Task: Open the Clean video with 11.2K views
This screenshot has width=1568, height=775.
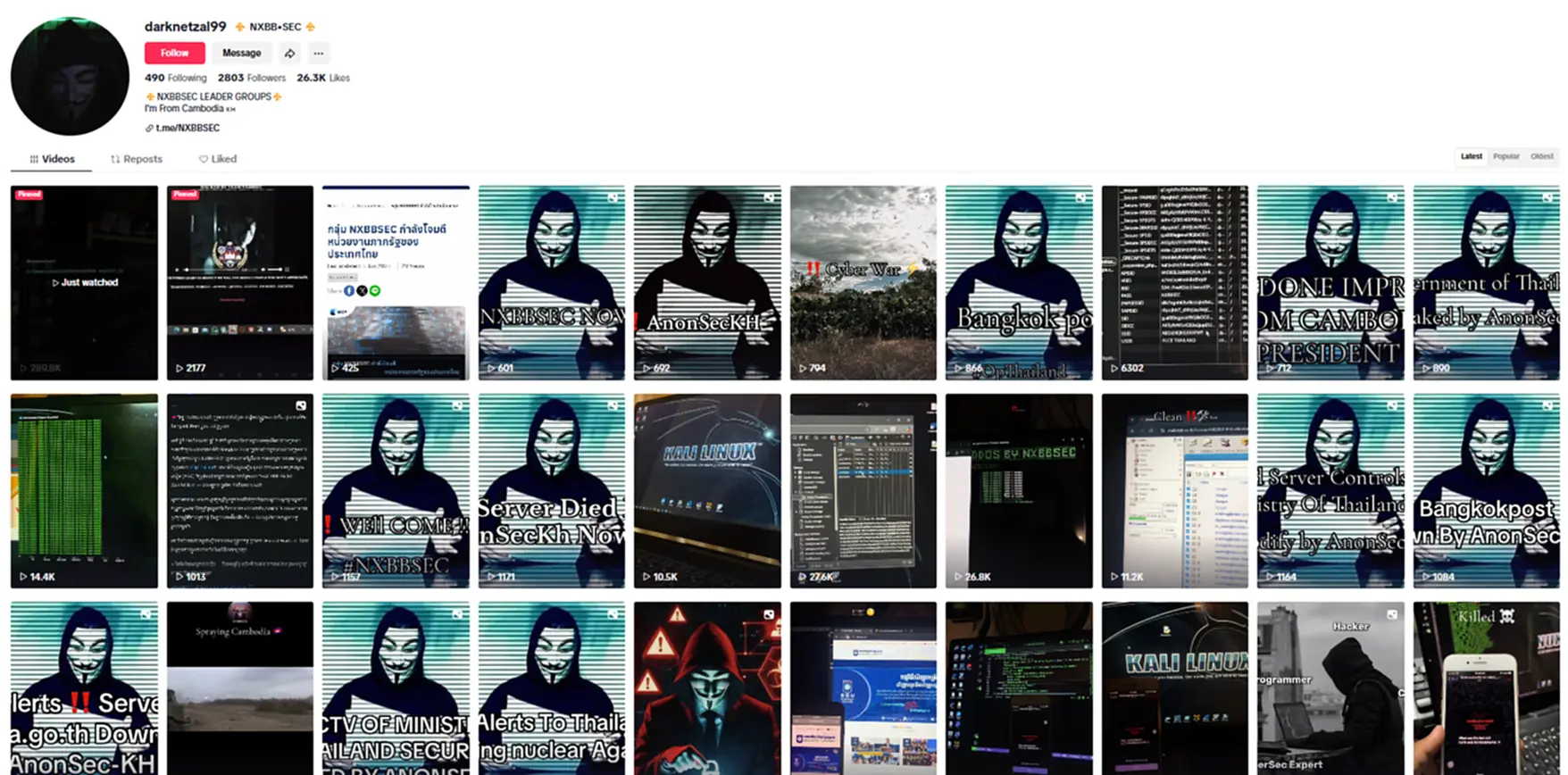Action: [x=1175, y=491]
